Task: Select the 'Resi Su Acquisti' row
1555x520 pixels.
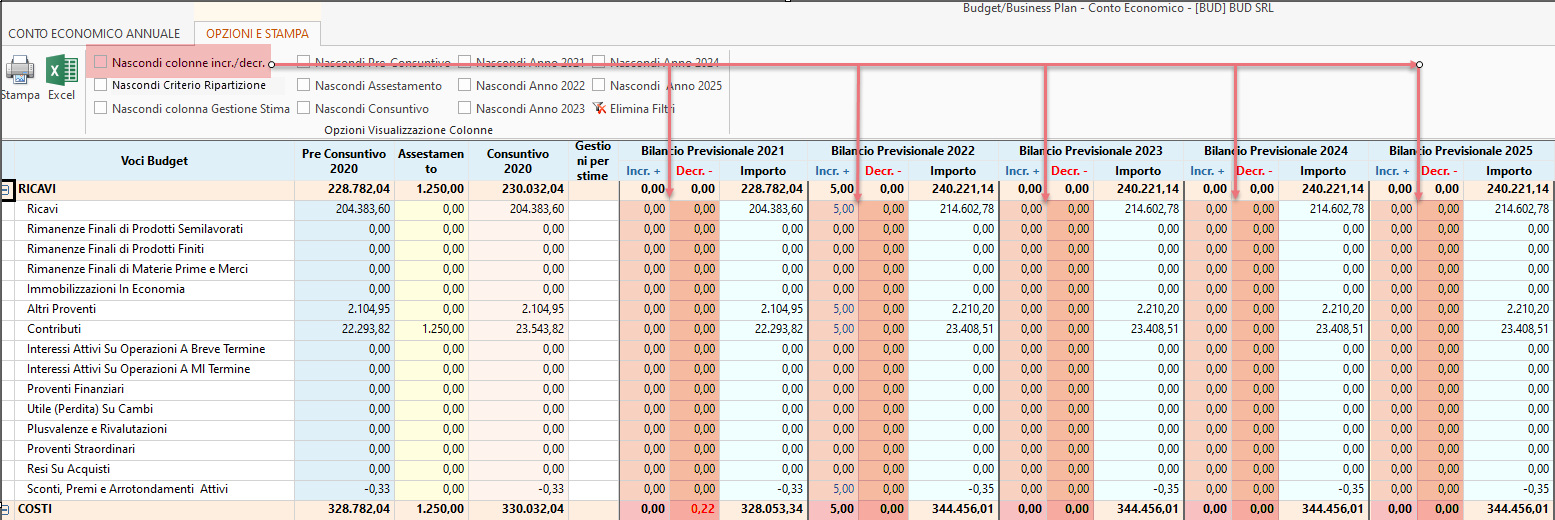Action: point(69,469)
